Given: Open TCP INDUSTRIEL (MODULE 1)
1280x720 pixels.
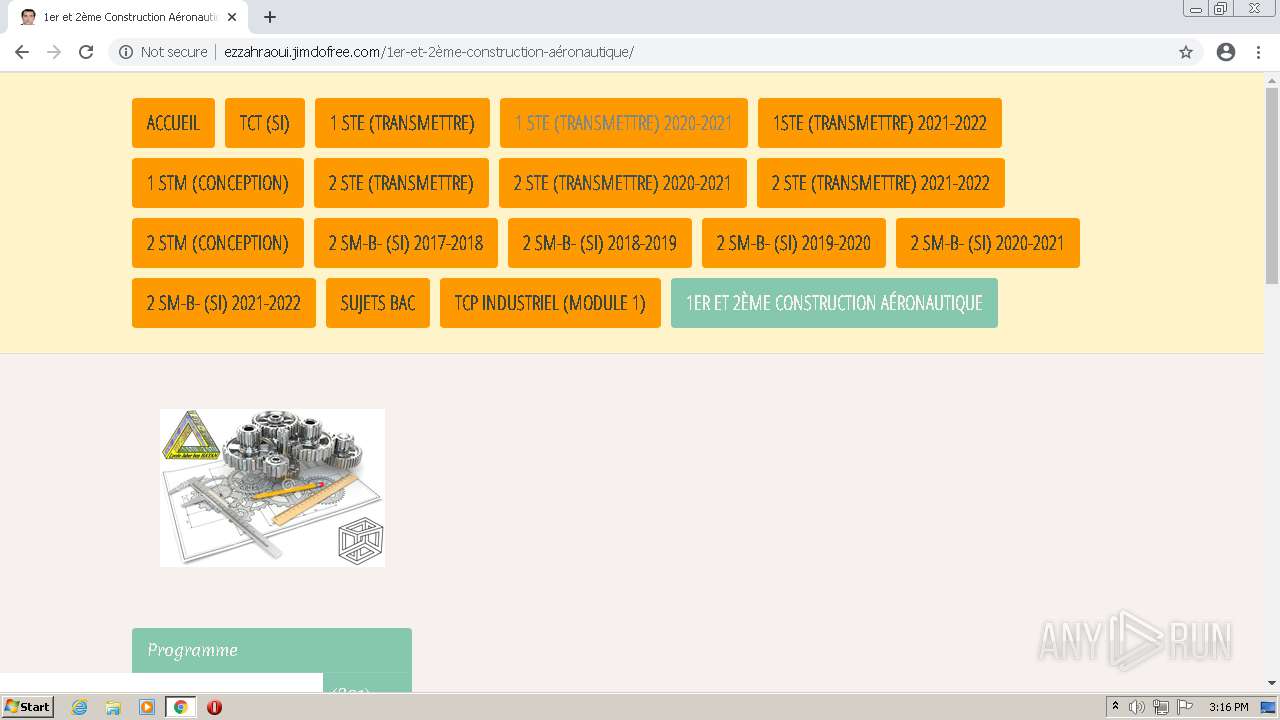Looking at the screenshot, I should 550,303.
